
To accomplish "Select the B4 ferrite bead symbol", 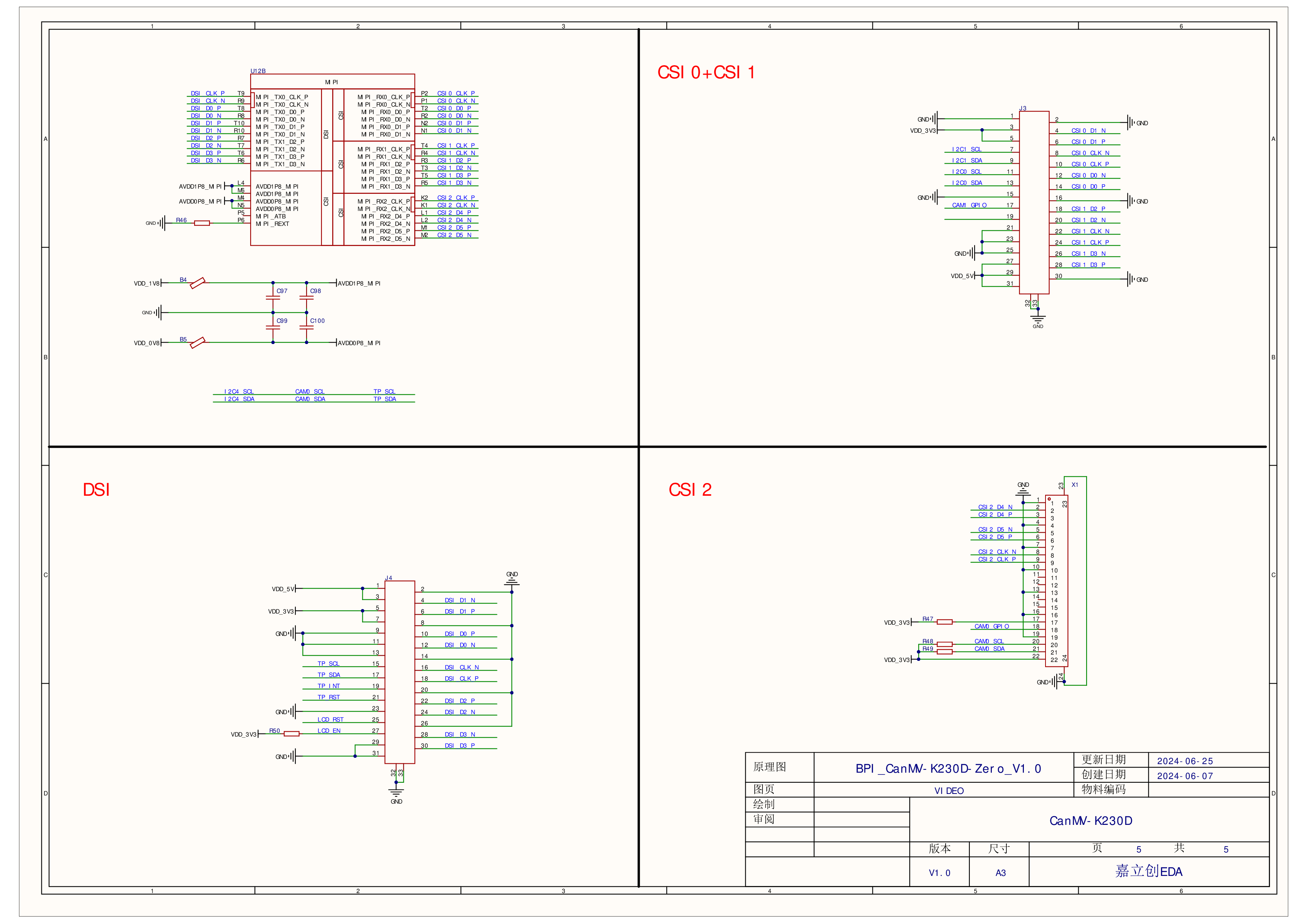I will 197,283.
